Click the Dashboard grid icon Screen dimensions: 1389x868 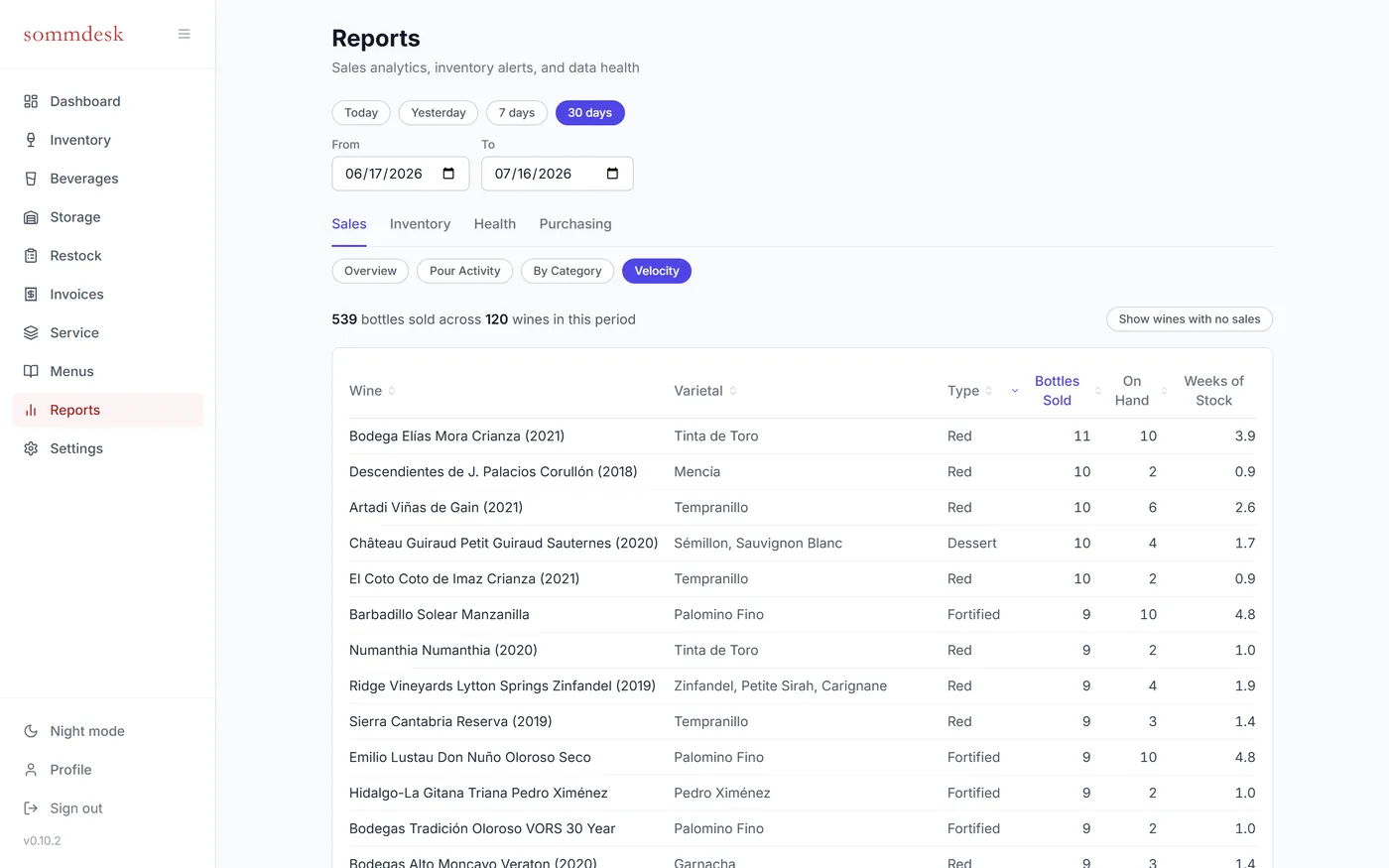[31, 101]
